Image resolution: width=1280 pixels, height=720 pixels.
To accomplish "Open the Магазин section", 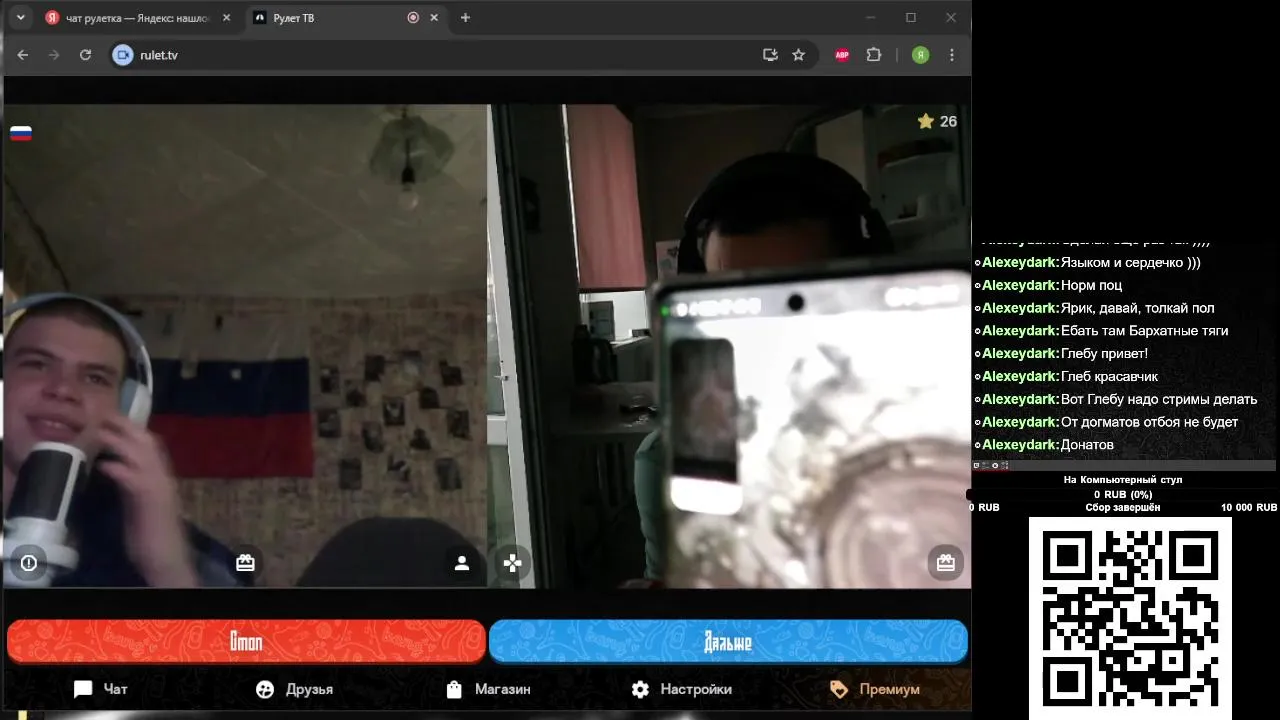I will pyautogui.click(x=487, y=689).
